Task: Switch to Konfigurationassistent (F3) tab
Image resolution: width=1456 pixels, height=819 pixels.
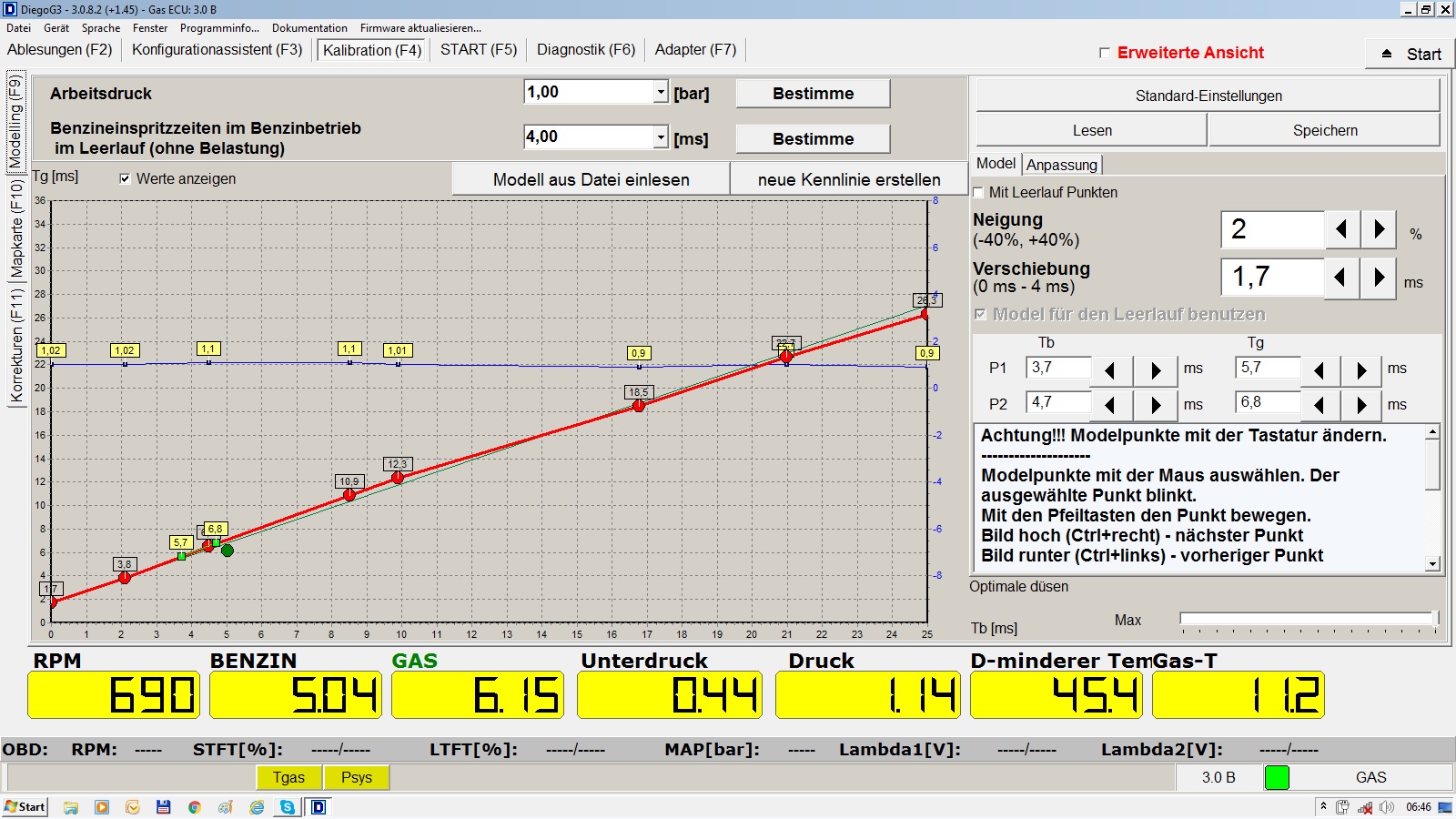Action: (217, 49)
